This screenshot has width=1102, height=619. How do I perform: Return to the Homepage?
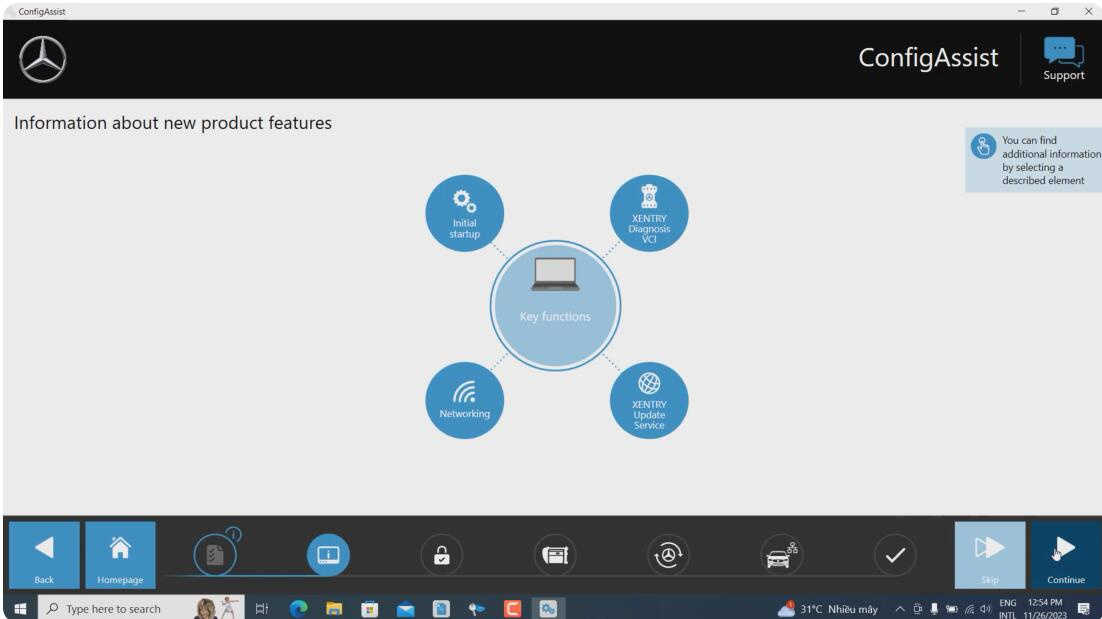120,554
